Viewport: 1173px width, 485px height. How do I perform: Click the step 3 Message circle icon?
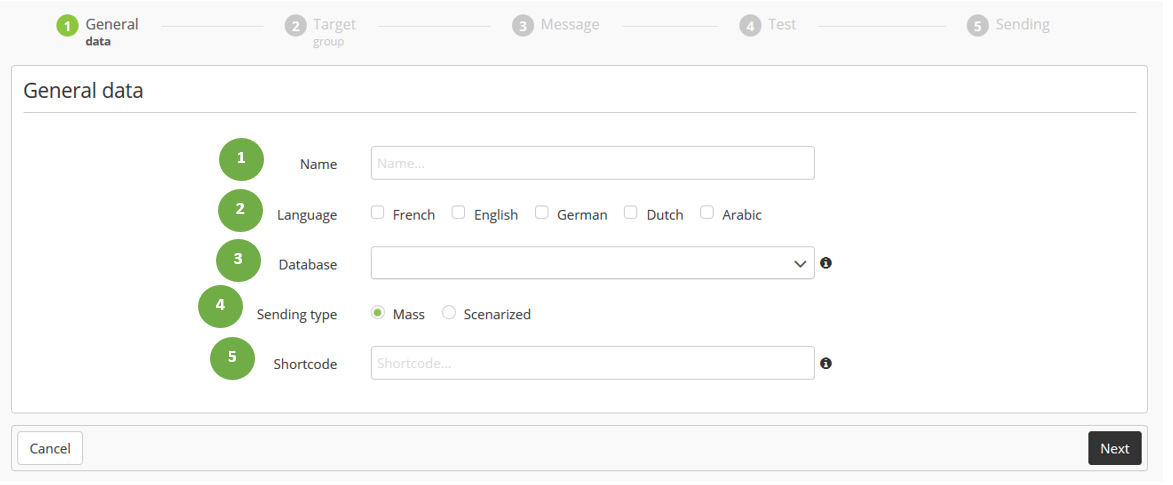coord(522,26)
